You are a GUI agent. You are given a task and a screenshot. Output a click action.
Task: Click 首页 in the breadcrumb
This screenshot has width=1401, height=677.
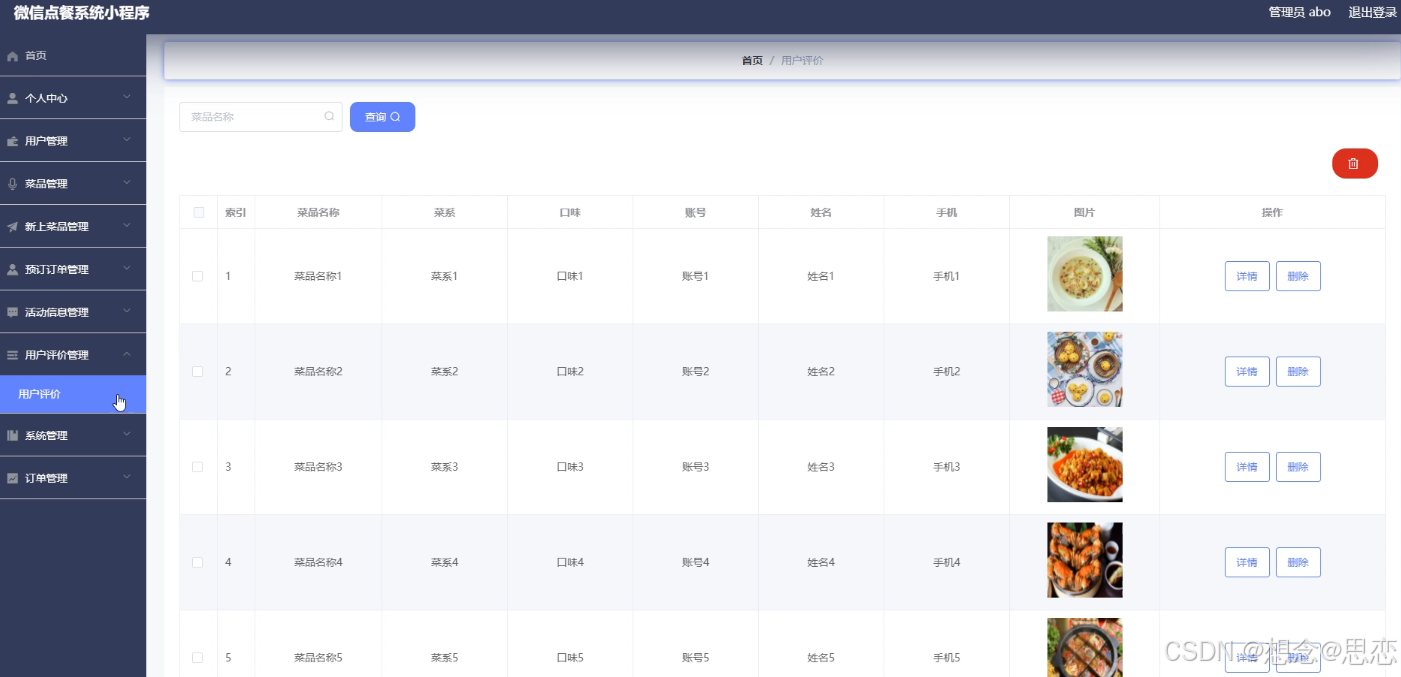[752, 61]
